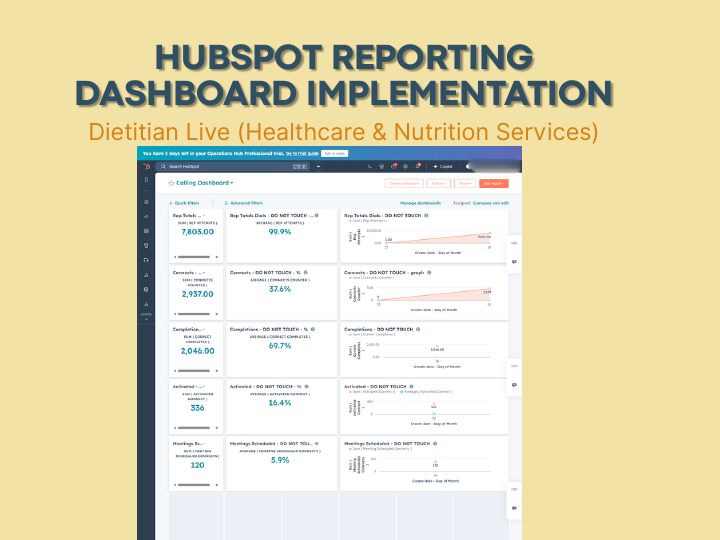Open the Share dropdown button
Image resolution: width=720 pixels, height=540 pixels.
pyautogui.click(x=465, y=183)
